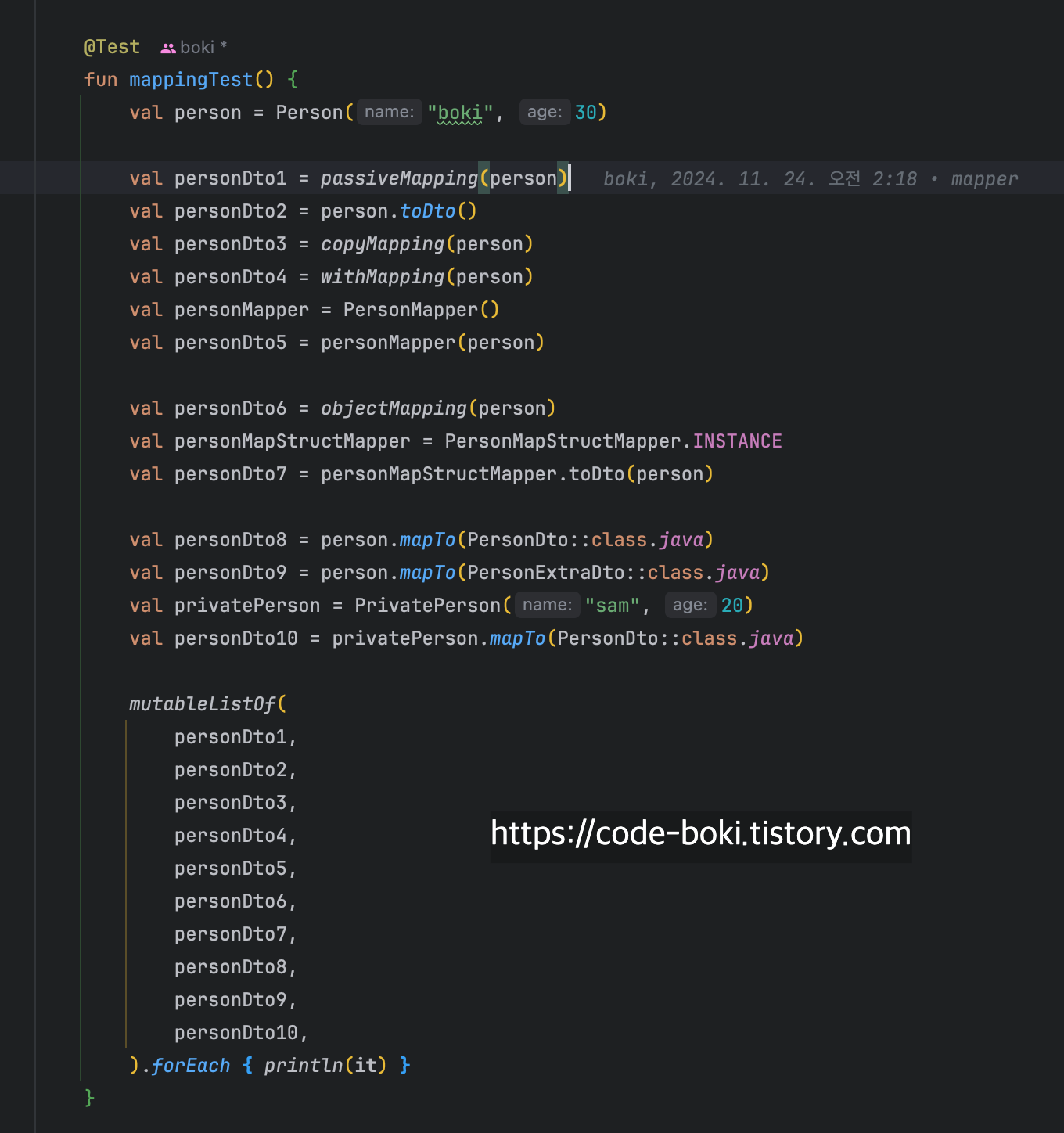Click the name: inlay hint in Person constructor

[390, 112]
